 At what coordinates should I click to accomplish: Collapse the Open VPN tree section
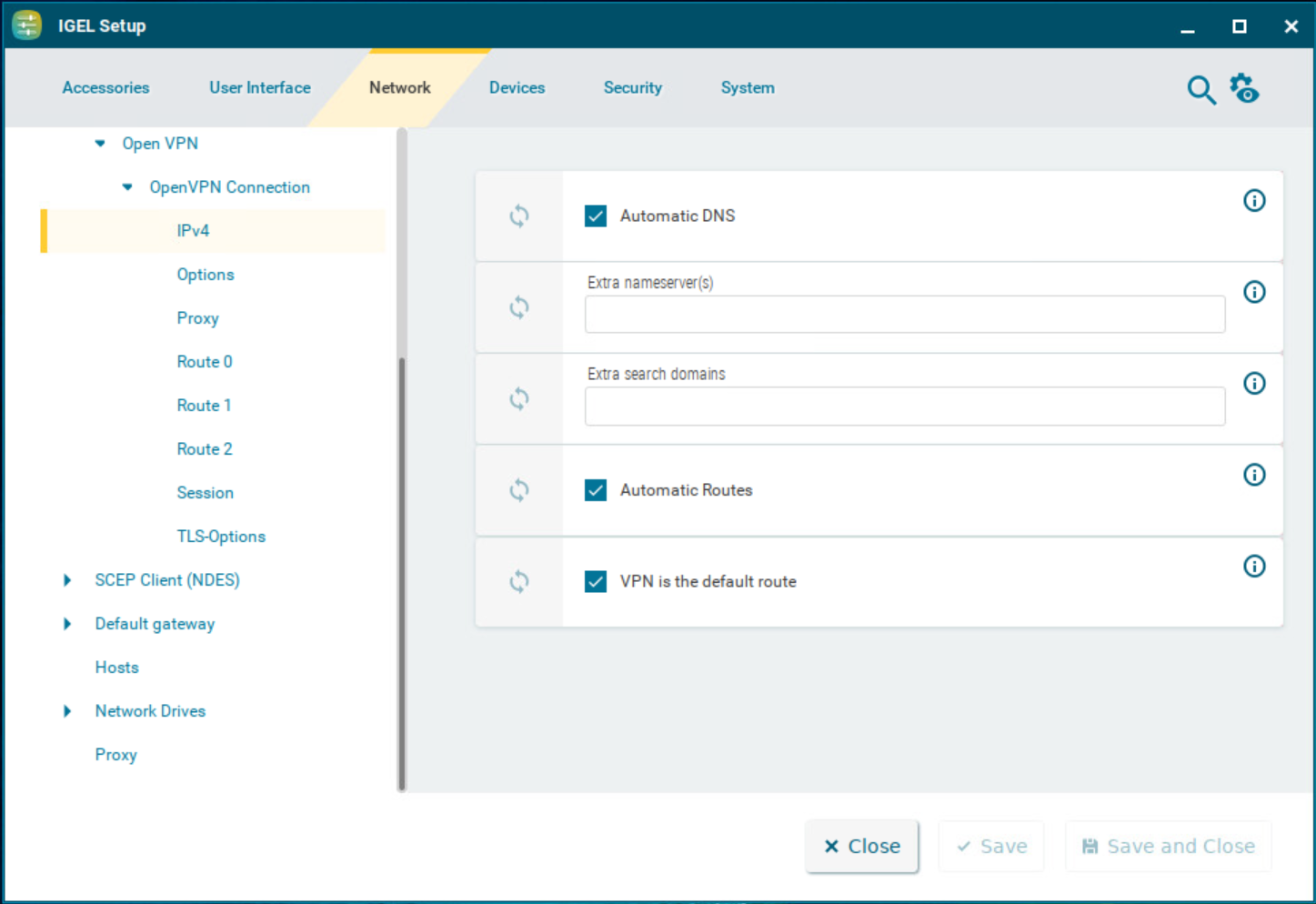point(99,143)
